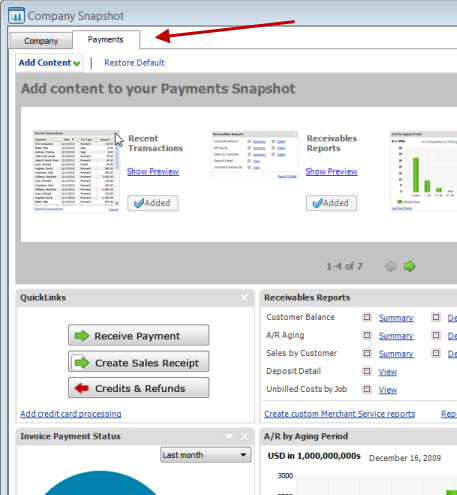The width and height of the screenshot is (457, 495).
Task: Click the Deposit Detail report icon
Action: click(x=367, y=371)
